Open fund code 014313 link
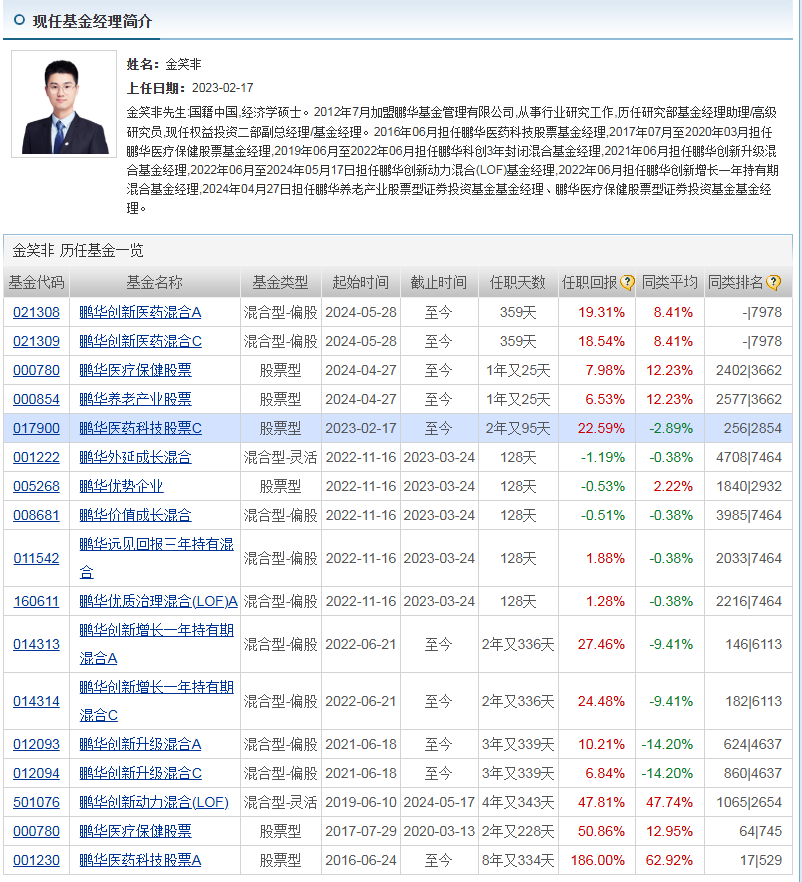The image size is (802, 882). pyautogui.click(x=36, y=644)
